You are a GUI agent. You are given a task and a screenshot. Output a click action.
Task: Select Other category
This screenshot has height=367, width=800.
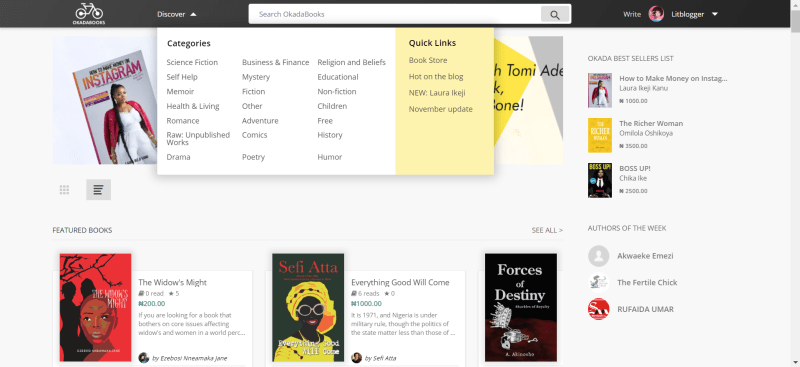click(x=252, y=106)
